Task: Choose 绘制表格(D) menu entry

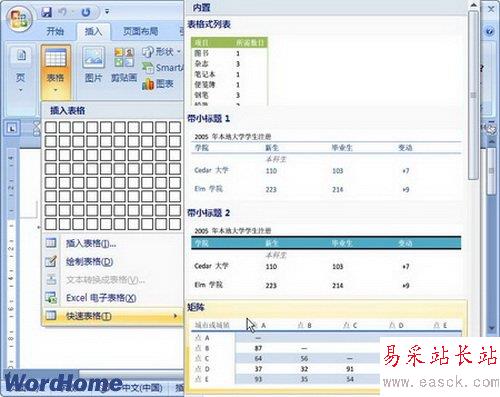Action: pyautogui.click(x=113, y=262)
